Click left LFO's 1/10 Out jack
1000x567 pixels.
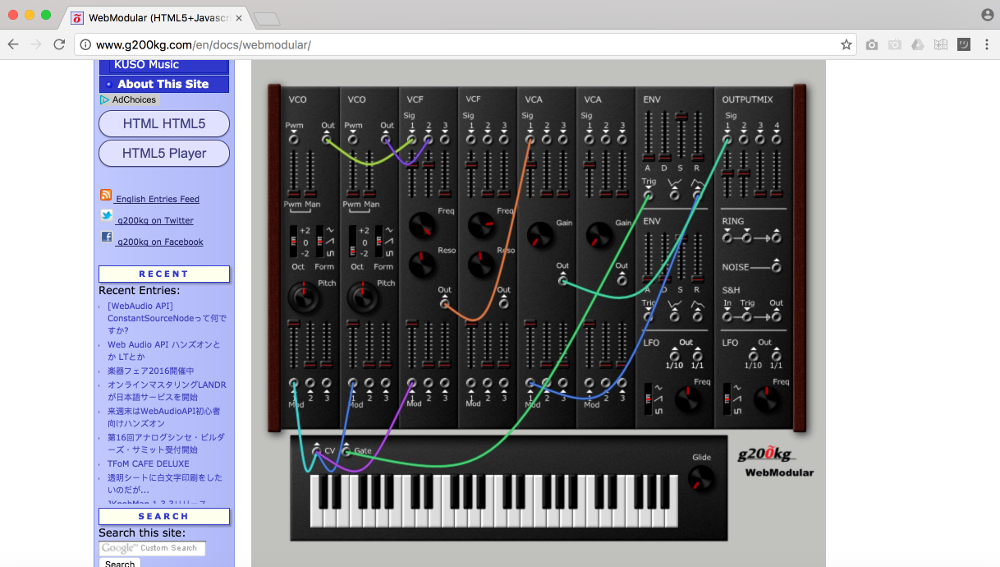click(x=674, y=356)
